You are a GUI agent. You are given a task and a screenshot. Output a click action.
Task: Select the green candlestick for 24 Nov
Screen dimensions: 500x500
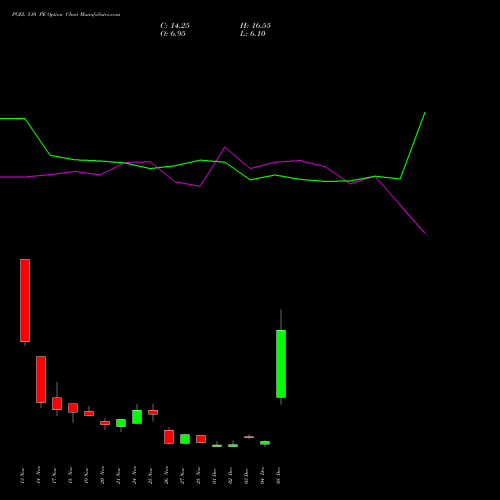tap(137, 417)
